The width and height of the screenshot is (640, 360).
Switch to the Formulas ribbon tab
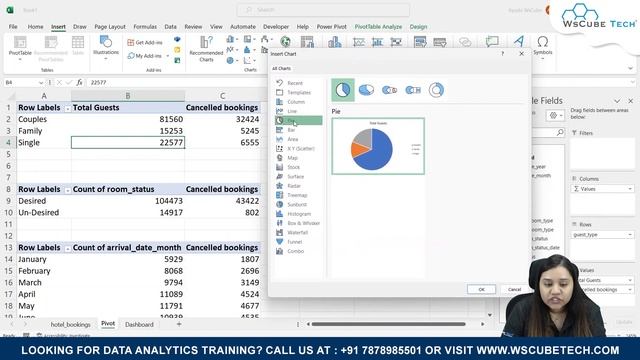(x=145, y=27)
